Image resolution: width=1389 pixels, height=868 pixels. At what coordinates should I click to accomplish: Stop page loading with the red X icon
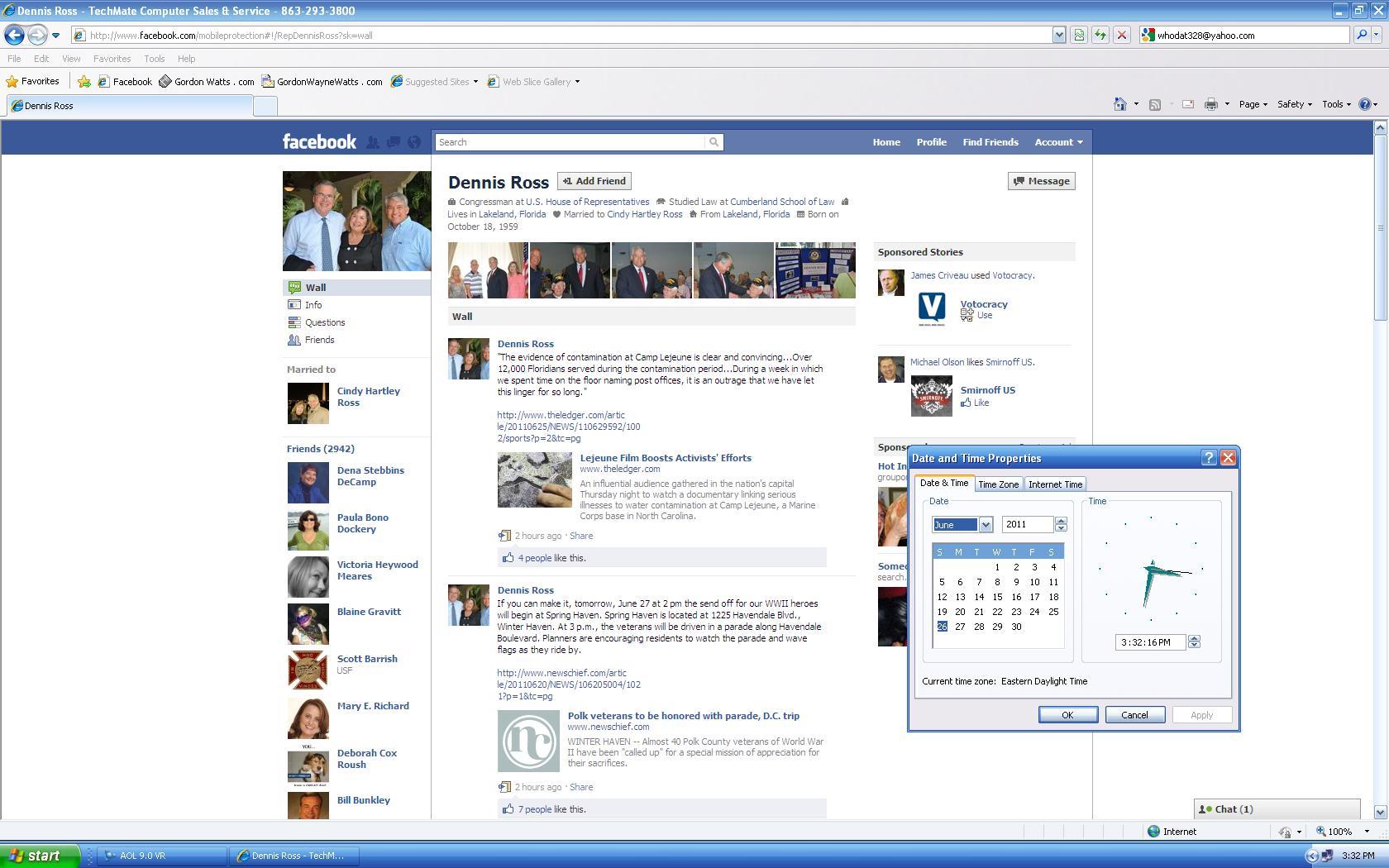tap(1122, 35)
